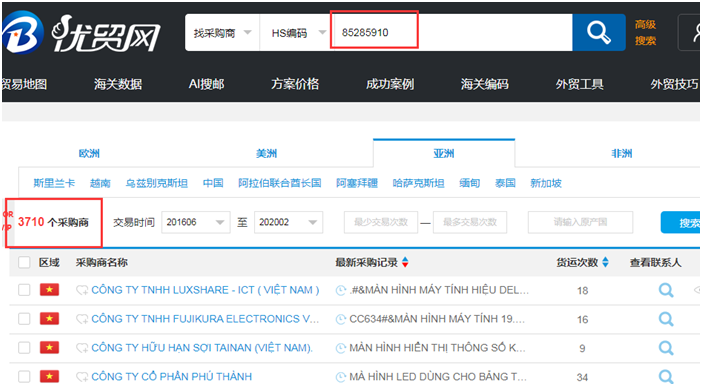
Task: Open the site logo homepage link
Action: tap(82, 33)
